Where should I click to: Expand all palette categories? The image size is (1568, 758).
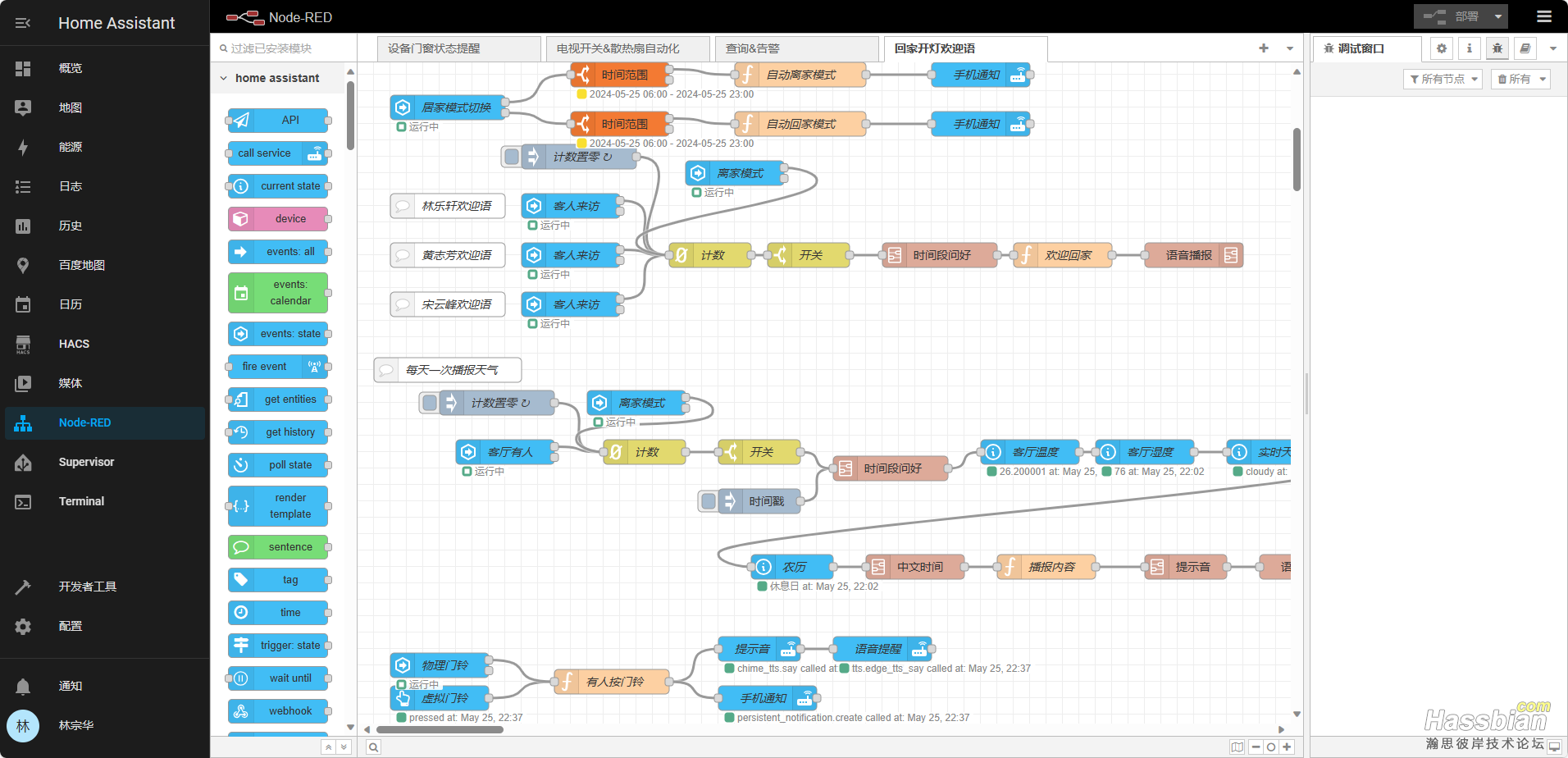pyautogui.click(x=344, y=747)
